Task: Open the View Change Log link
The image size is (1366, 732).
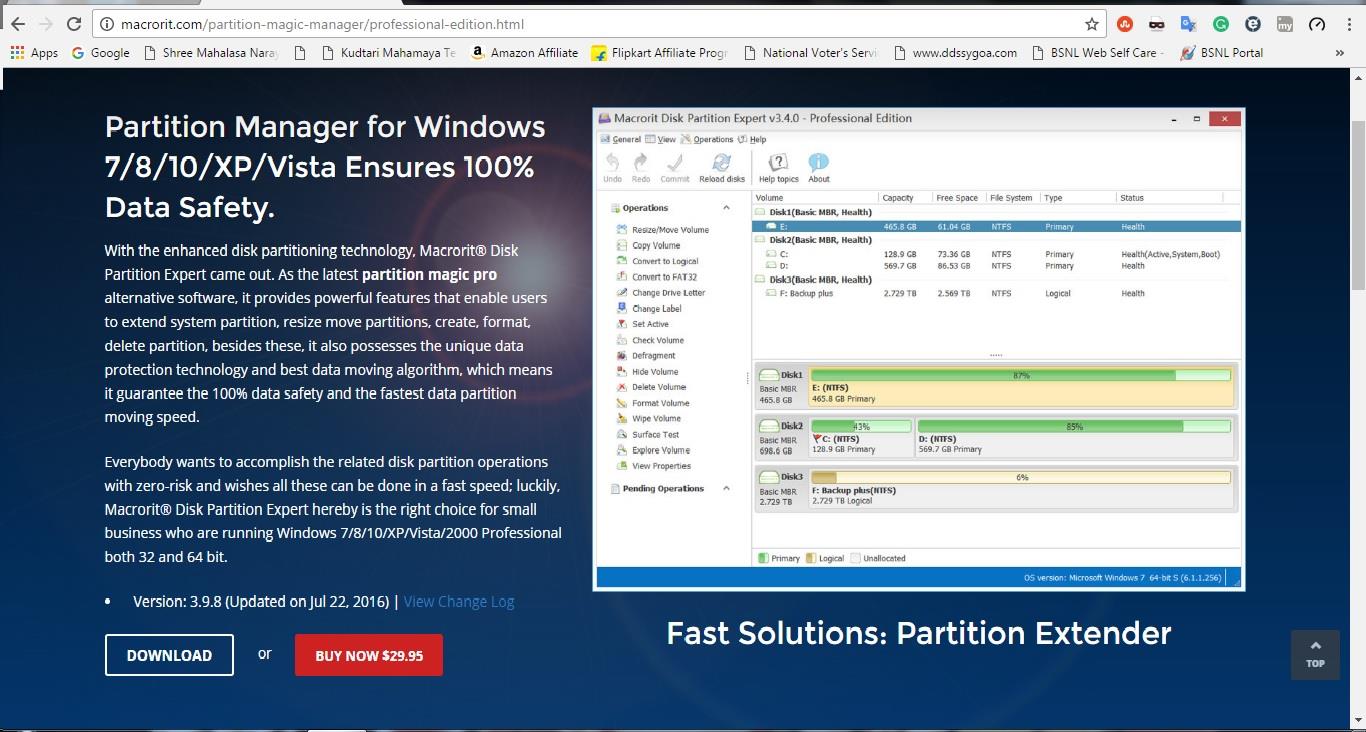Action: (x=459, y=602)
